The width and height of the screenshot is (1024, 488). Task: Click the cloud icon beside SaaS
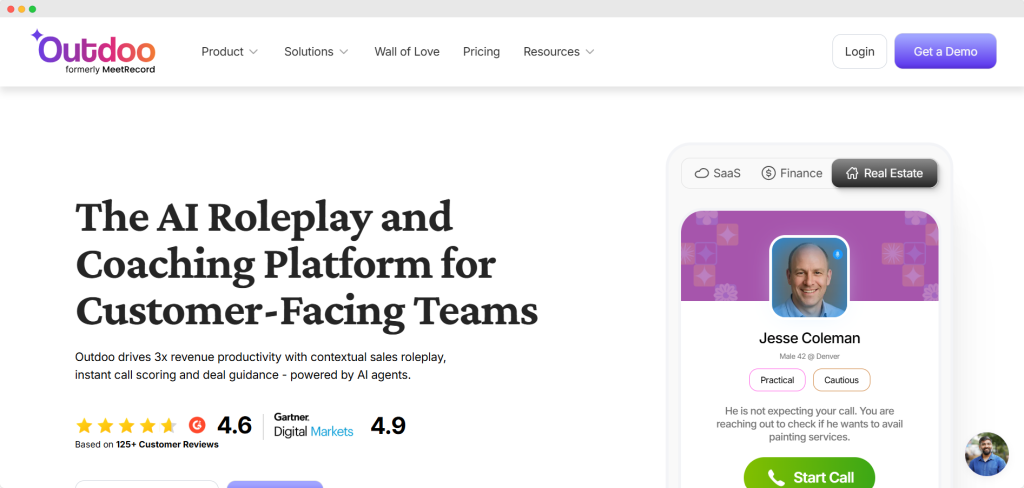tap(702, 173)
